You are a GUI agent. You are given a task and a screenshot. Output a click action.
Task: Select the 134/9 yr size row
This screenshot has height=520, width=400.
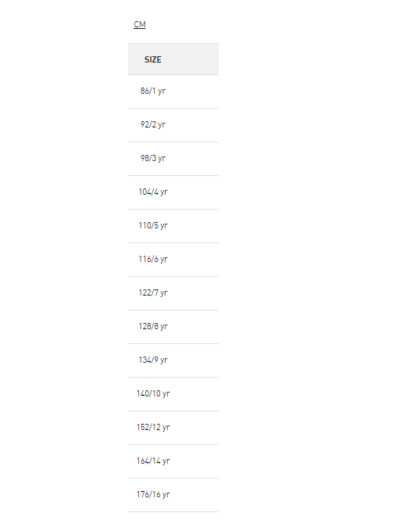[173, 360]
